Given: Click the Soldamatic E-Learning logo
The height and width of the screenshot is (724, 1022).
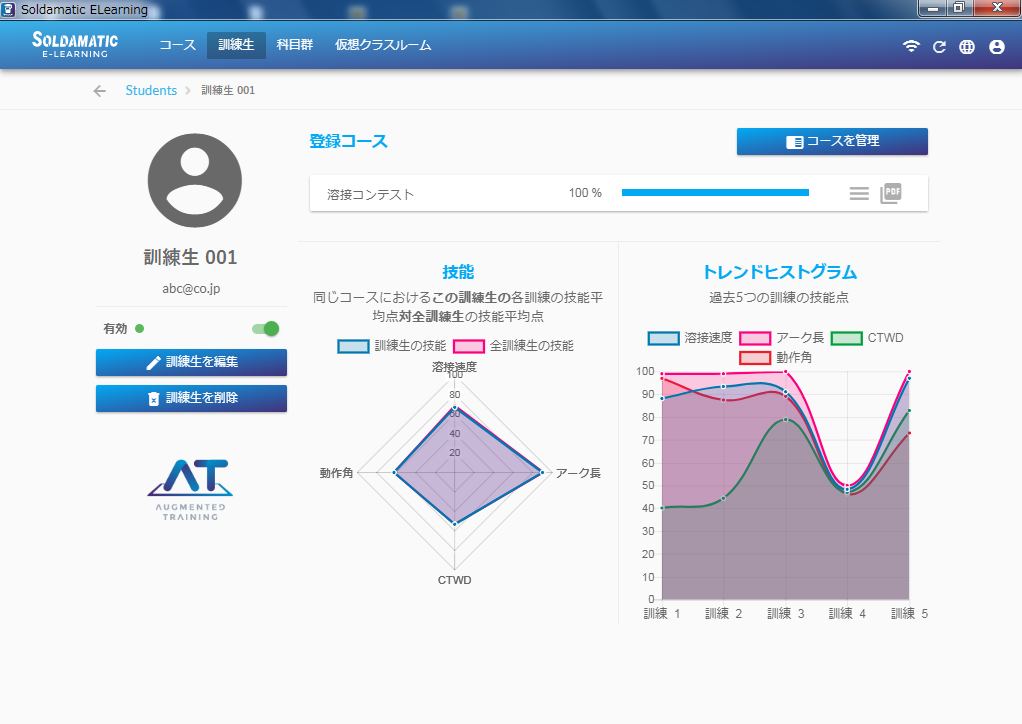Looking at the screenshot, I should pos(75,45).
